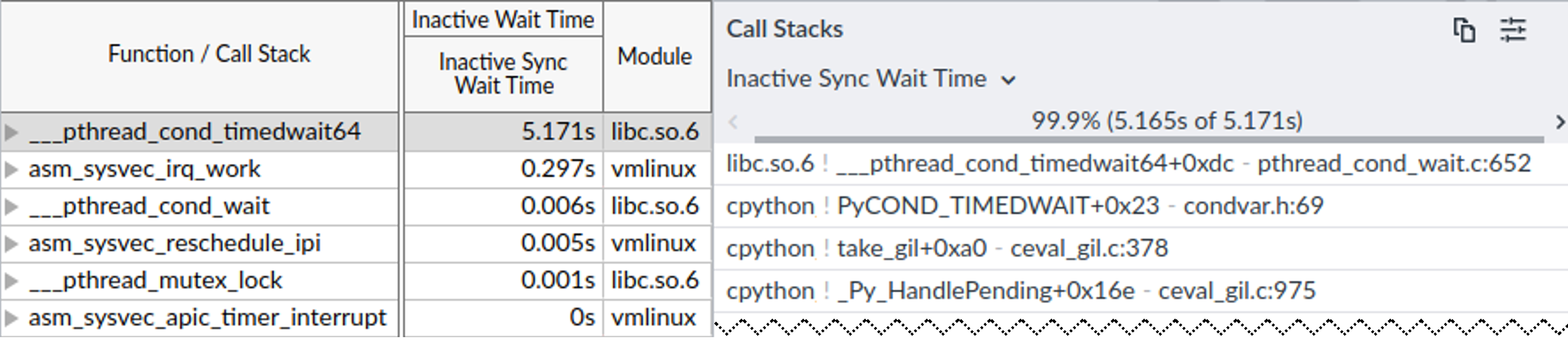
Task: Expand ___pthread_cond_timedwait64 row
Action: coord(11,132)
